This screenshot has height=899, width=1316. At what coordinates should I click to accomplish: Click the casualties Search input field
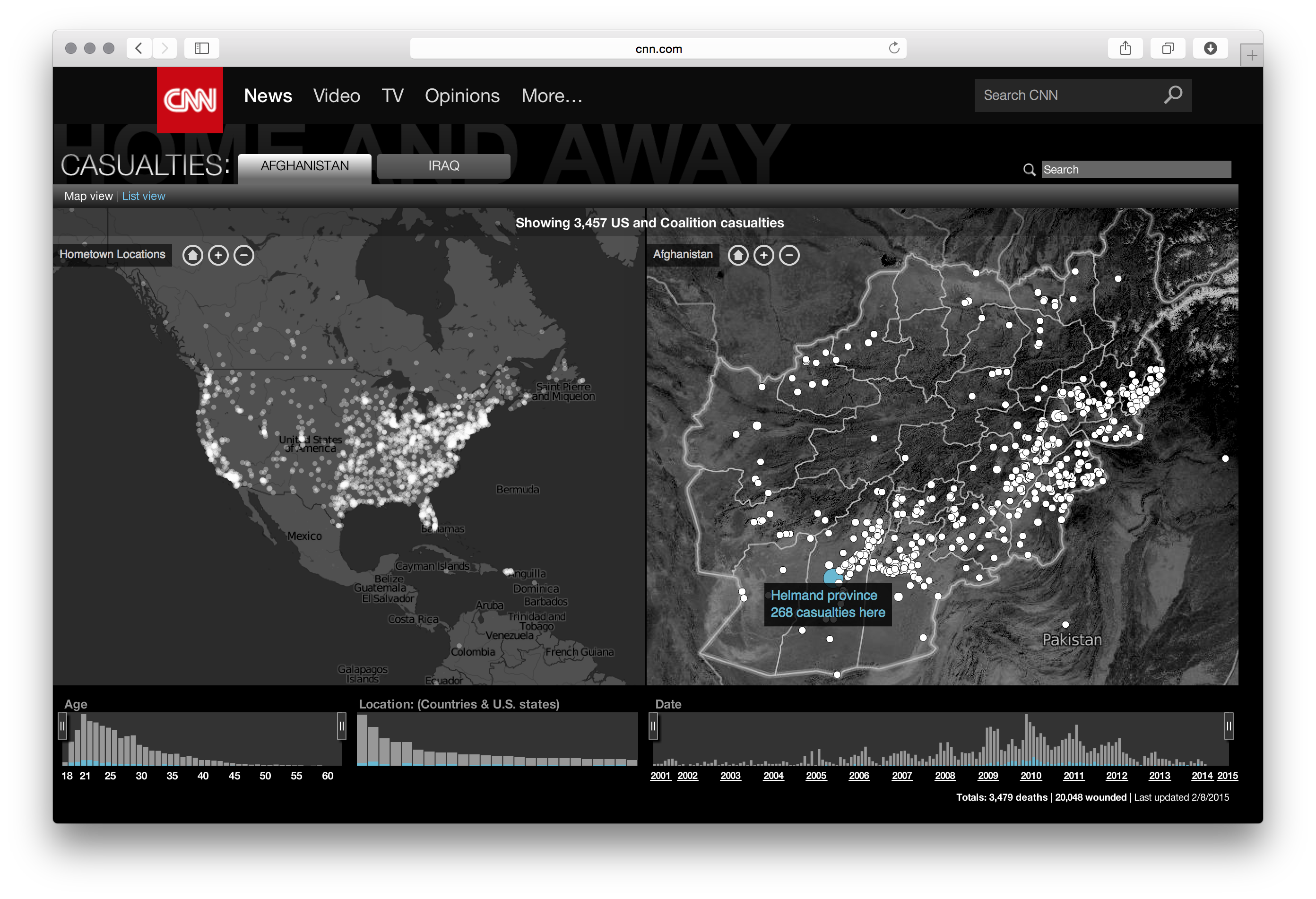tap(1135, 169)
